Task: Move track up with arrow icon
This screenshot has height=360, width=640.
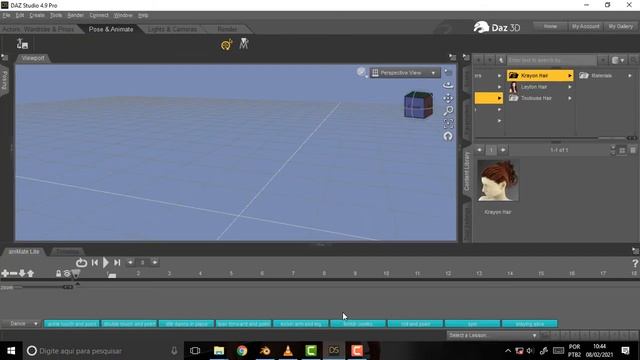Action: pos(31,273)
